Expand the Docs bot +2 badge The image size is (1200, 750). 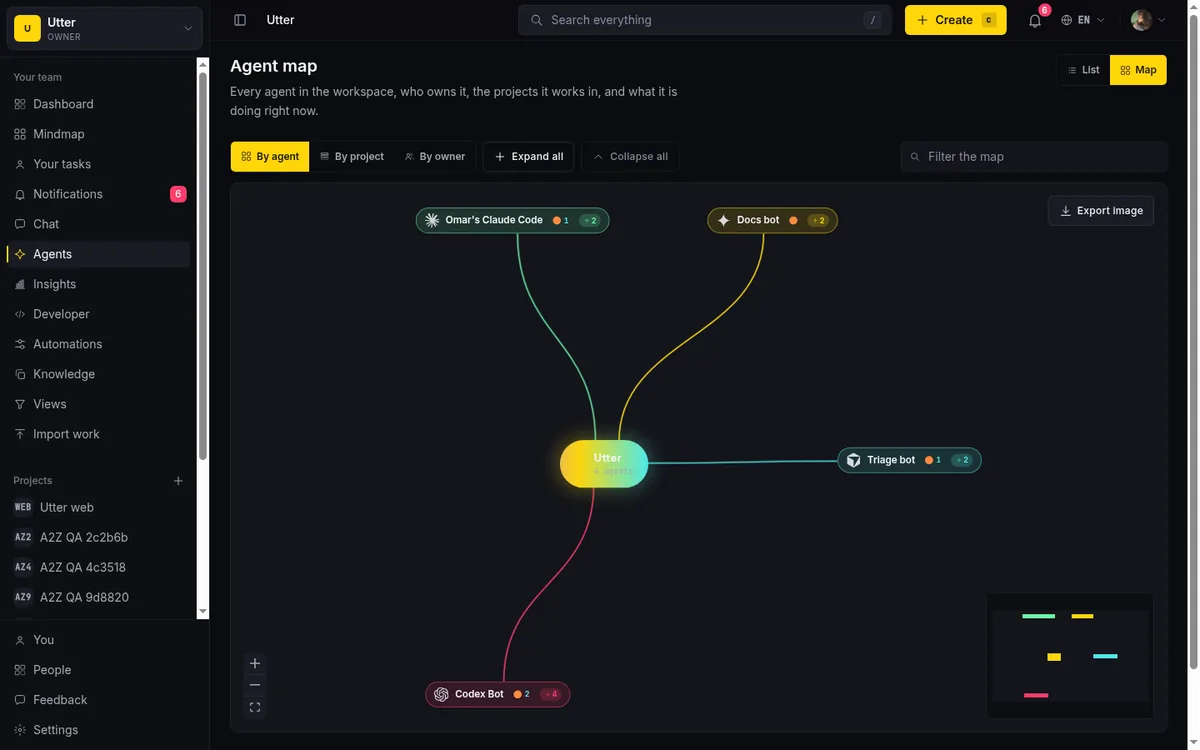click(819, 220)
